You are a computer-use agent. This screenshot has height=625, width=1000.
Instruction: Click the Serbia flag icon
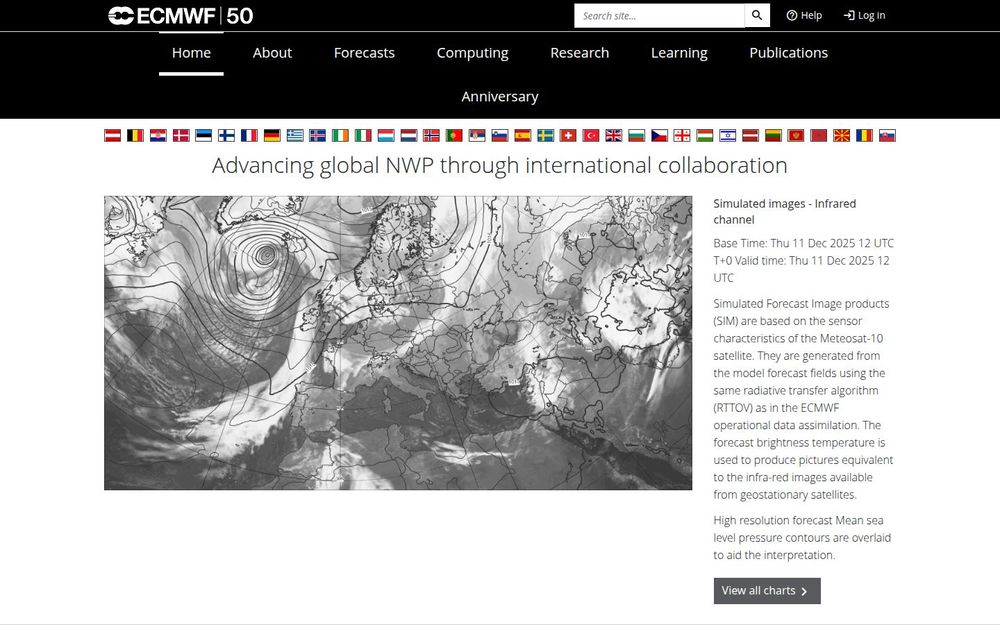tap(477, 135)
